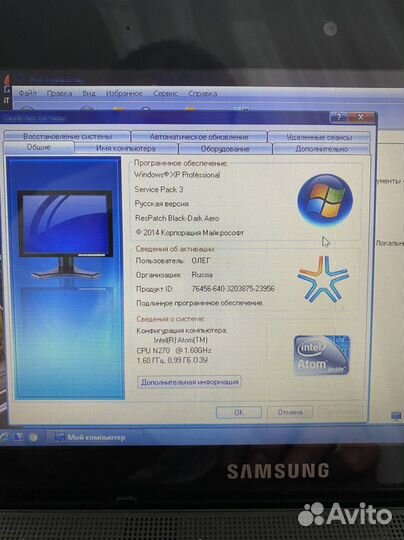404x540 pixels.
Task: Click the organization value Russia
Action: [202, 275]
